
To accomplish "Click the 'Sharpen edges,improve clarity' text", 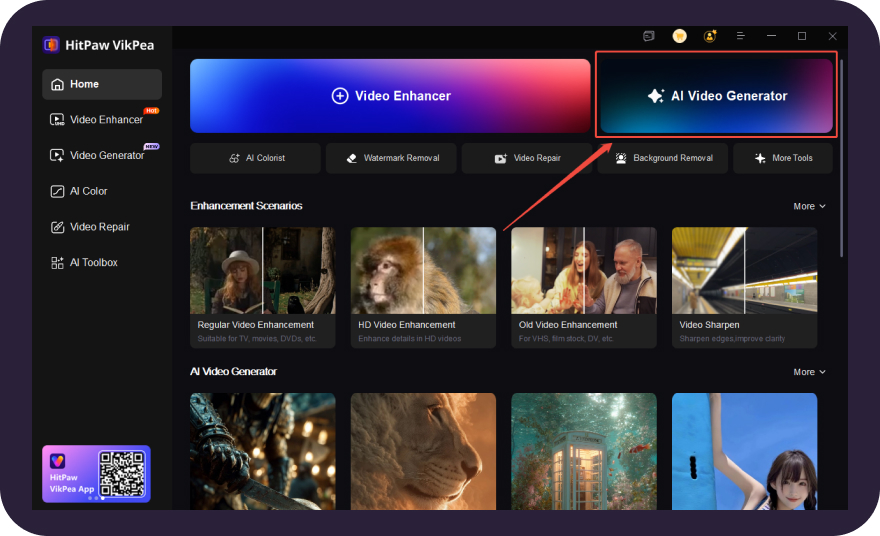I will click(x=732, y=339).
